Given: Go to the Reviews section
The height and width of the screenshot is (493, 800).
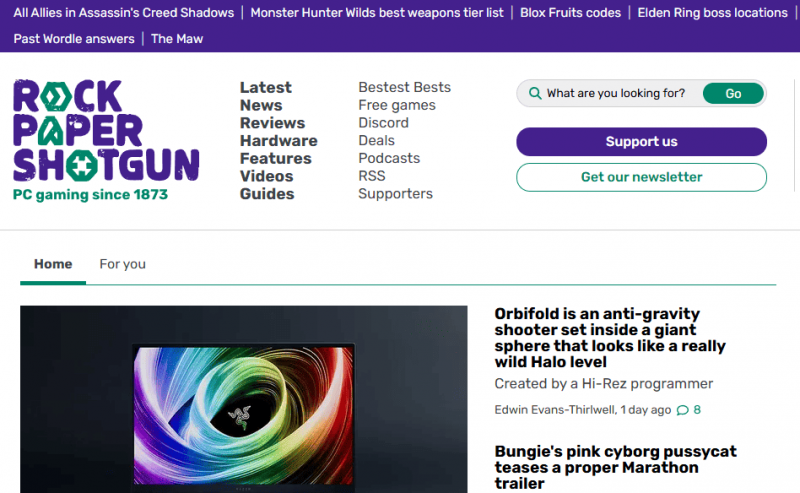Looking at the screenshot, I should [x=272, y=123].
